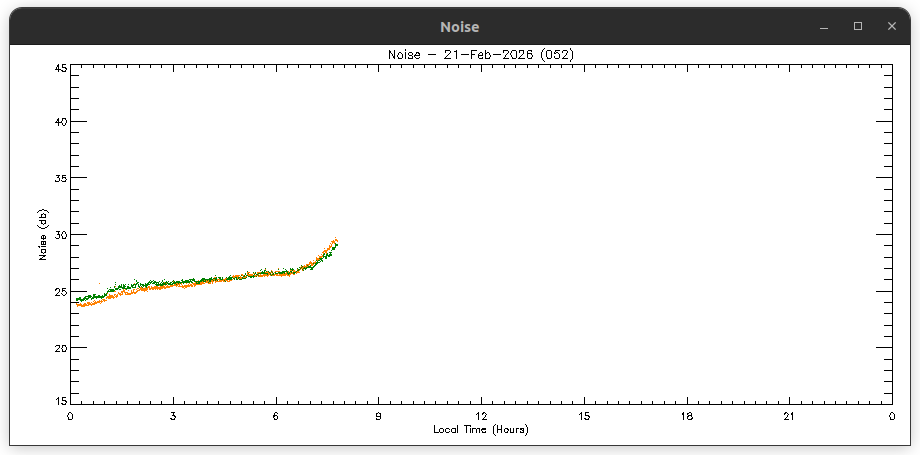Click the plot title with the date 21-Feb-2026
Image resolution: width=920 pixels, height=455 pixels.
(x=480, y=54)
